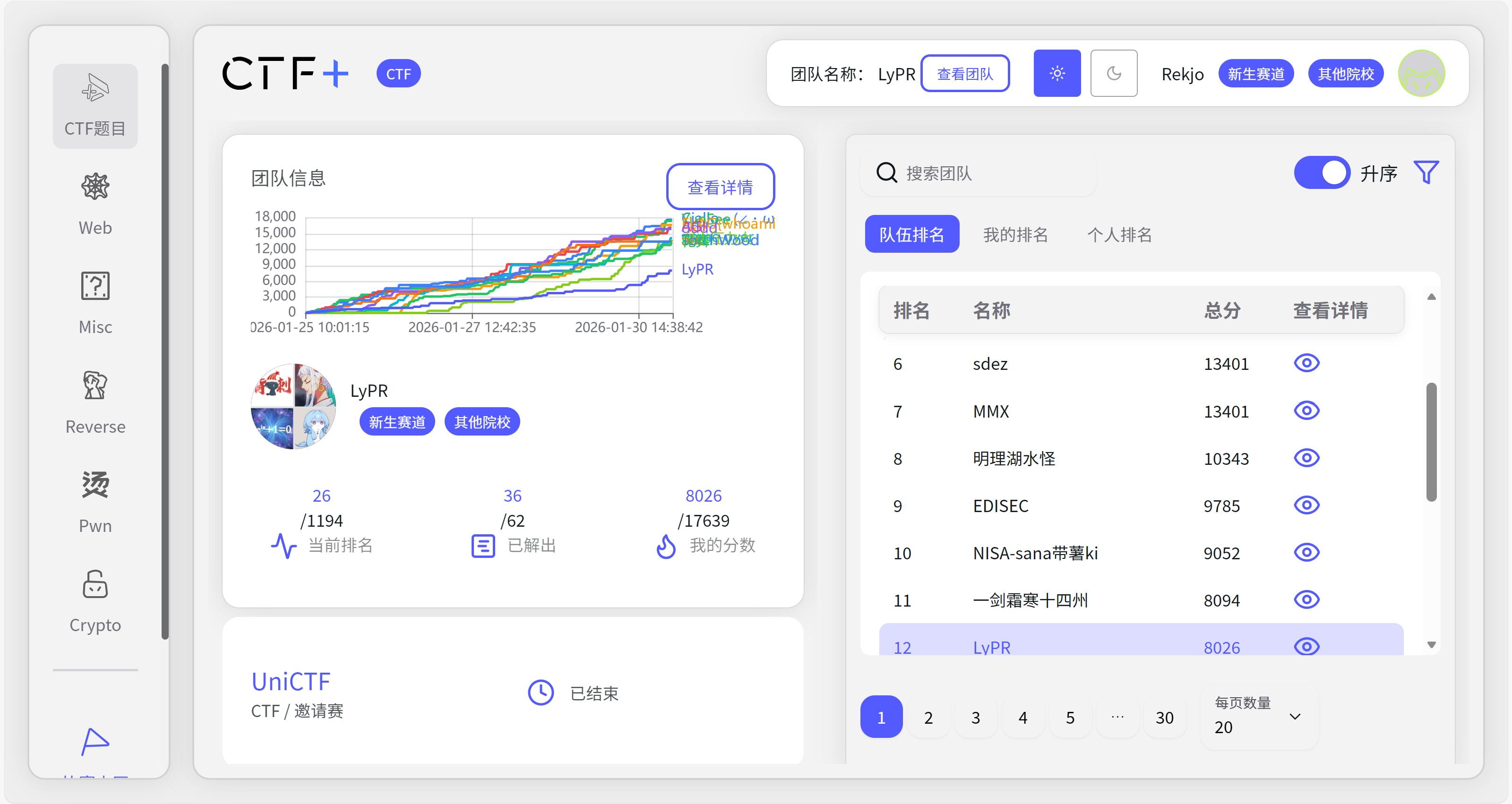Click the search magnifier icon
This screenshot has height=804, width=1512.
click(x=886, y=173)
